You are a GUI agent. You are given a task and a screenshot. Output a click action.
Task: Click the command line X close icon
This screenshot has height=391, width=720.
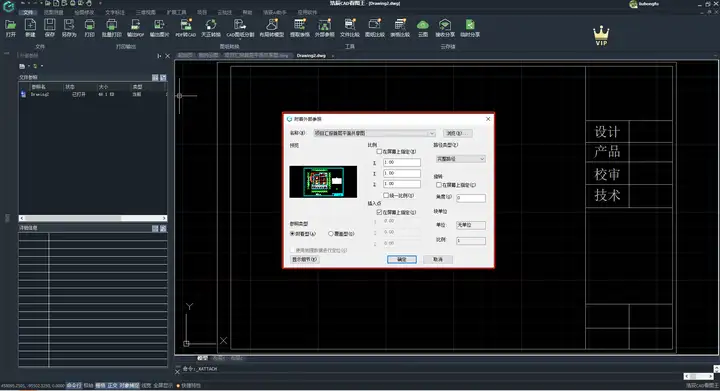click(x=178, y=371)
